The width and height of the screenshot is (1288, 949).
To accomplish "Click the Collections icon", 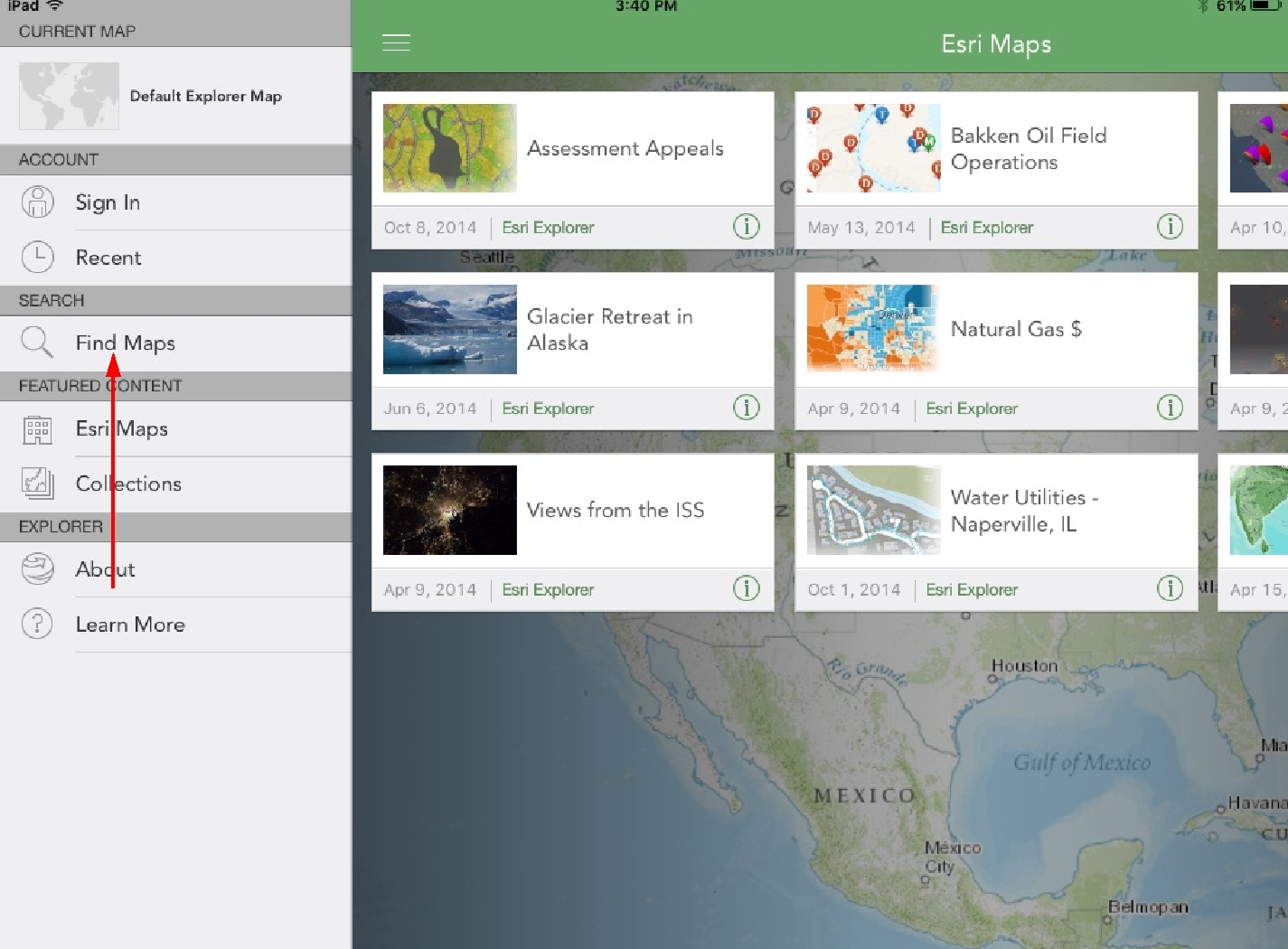I will pos(37,484).
